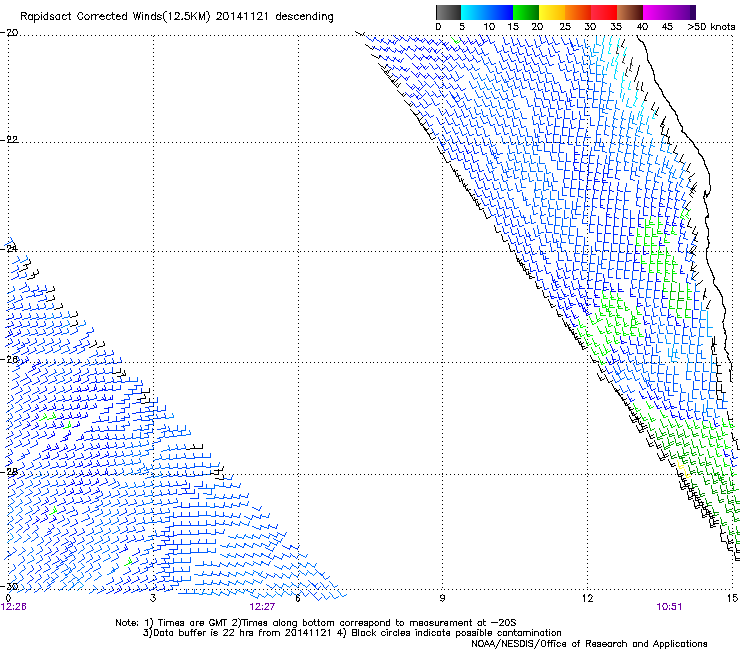Click the purple '12:27' swath time

(x=262, y=607)
